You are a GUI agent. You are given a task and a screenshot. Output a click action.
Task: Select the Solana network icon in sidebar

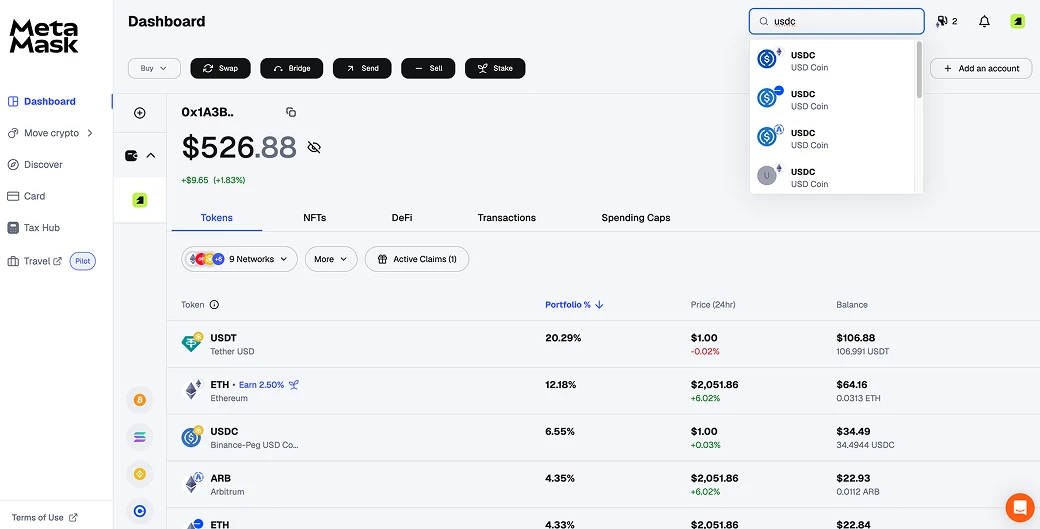point(140,437)
